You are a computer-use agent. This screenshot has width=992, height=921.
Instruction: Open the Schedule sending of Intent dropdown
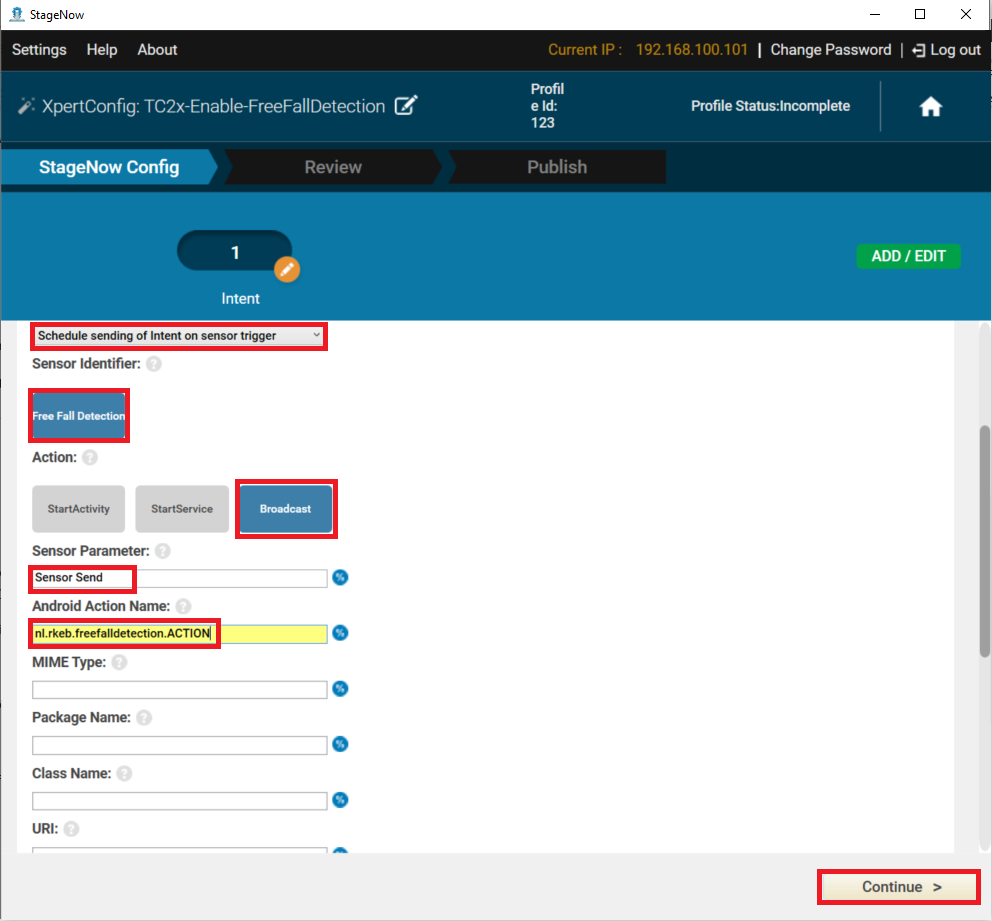(x=179, y=336)
